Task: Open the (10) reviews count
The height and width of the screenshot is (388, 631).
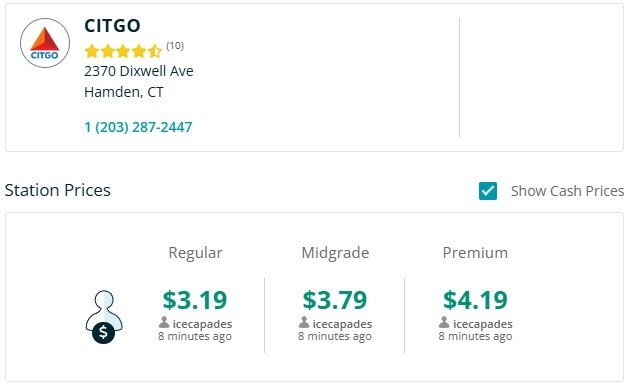Action: click(175, 45)
